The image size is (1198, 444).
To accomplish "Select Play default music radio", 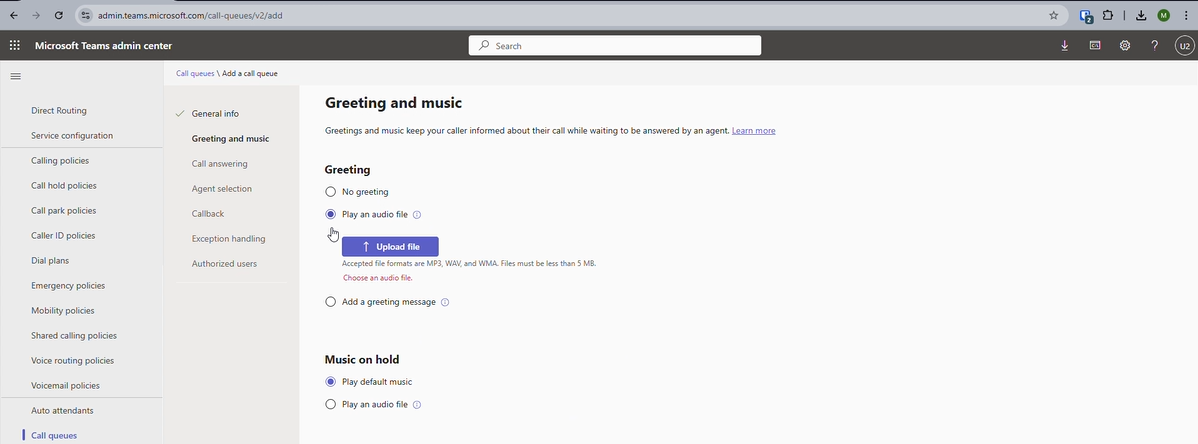I will (x=330, y=382).
